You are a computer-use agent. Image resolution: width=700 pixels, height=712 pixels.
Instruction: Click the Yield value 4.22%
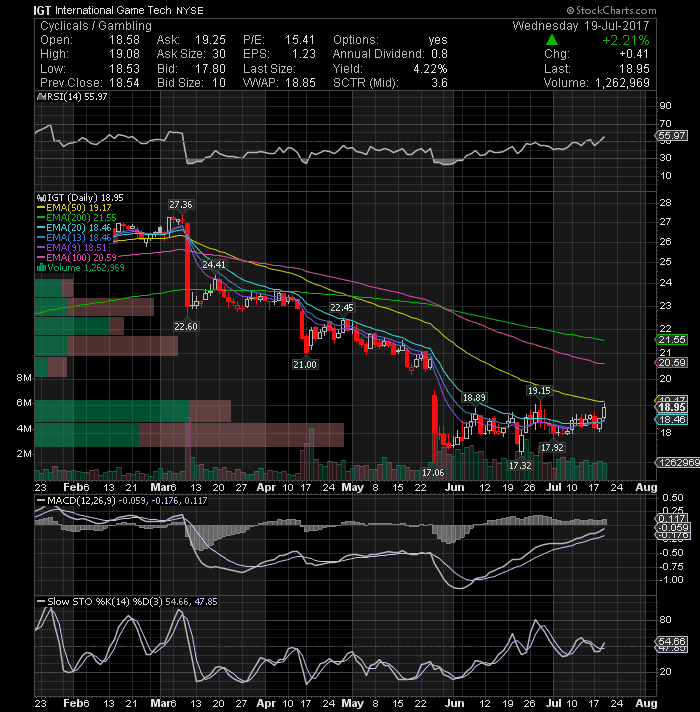pos(430,69)
